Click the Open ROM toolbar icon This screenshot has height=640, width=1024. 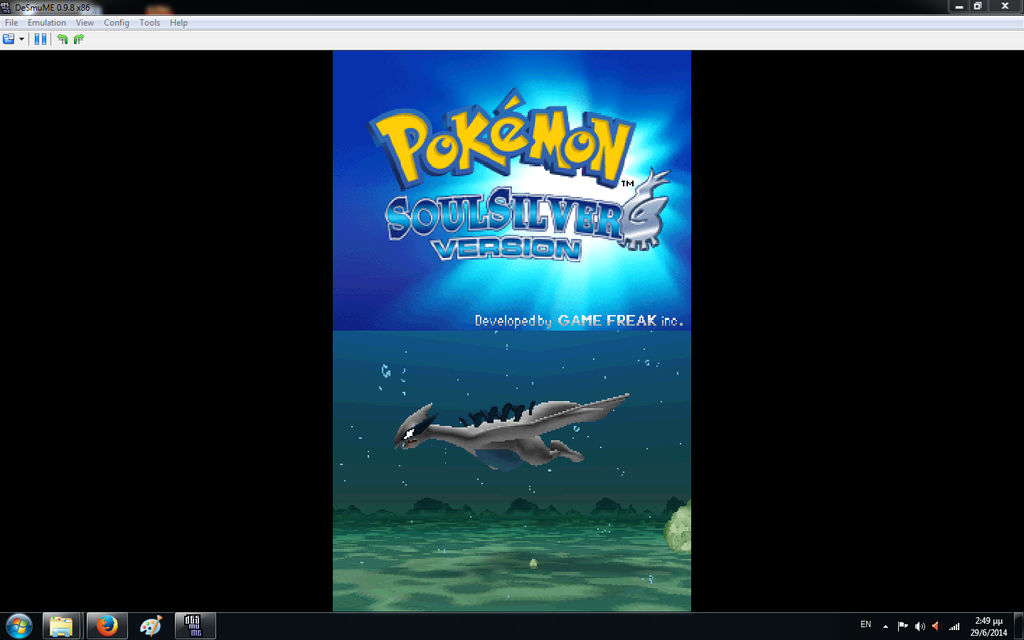(8, 39)
